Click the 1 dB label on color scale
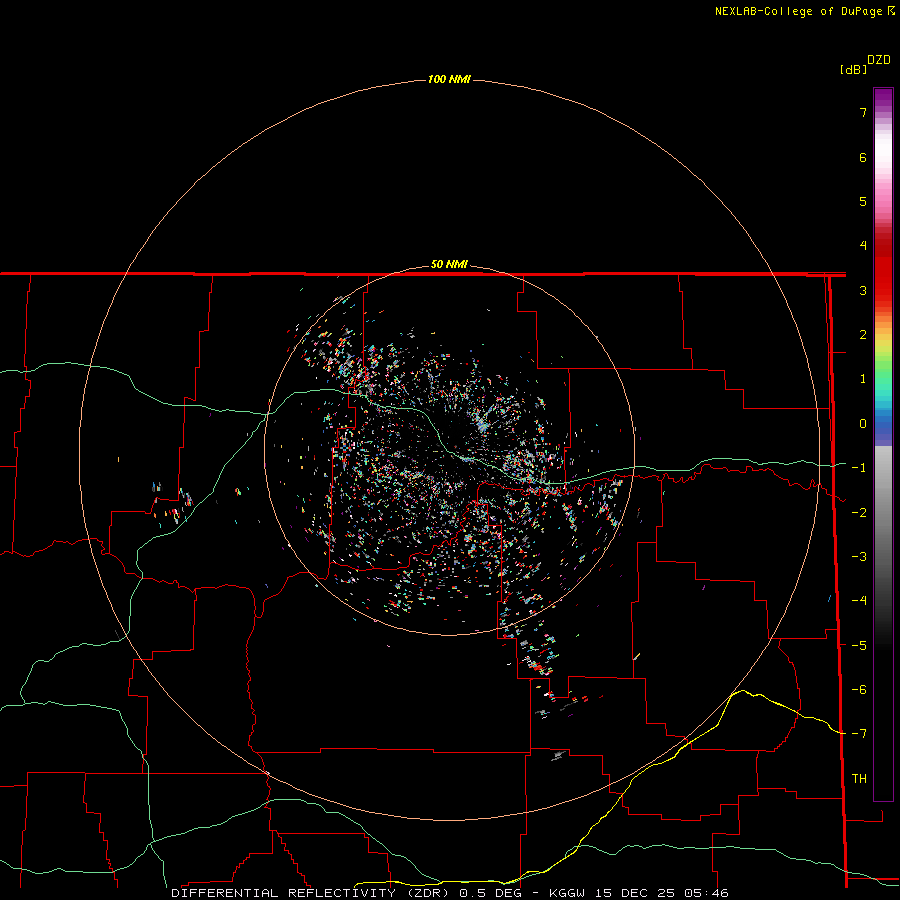 point(863,379)
